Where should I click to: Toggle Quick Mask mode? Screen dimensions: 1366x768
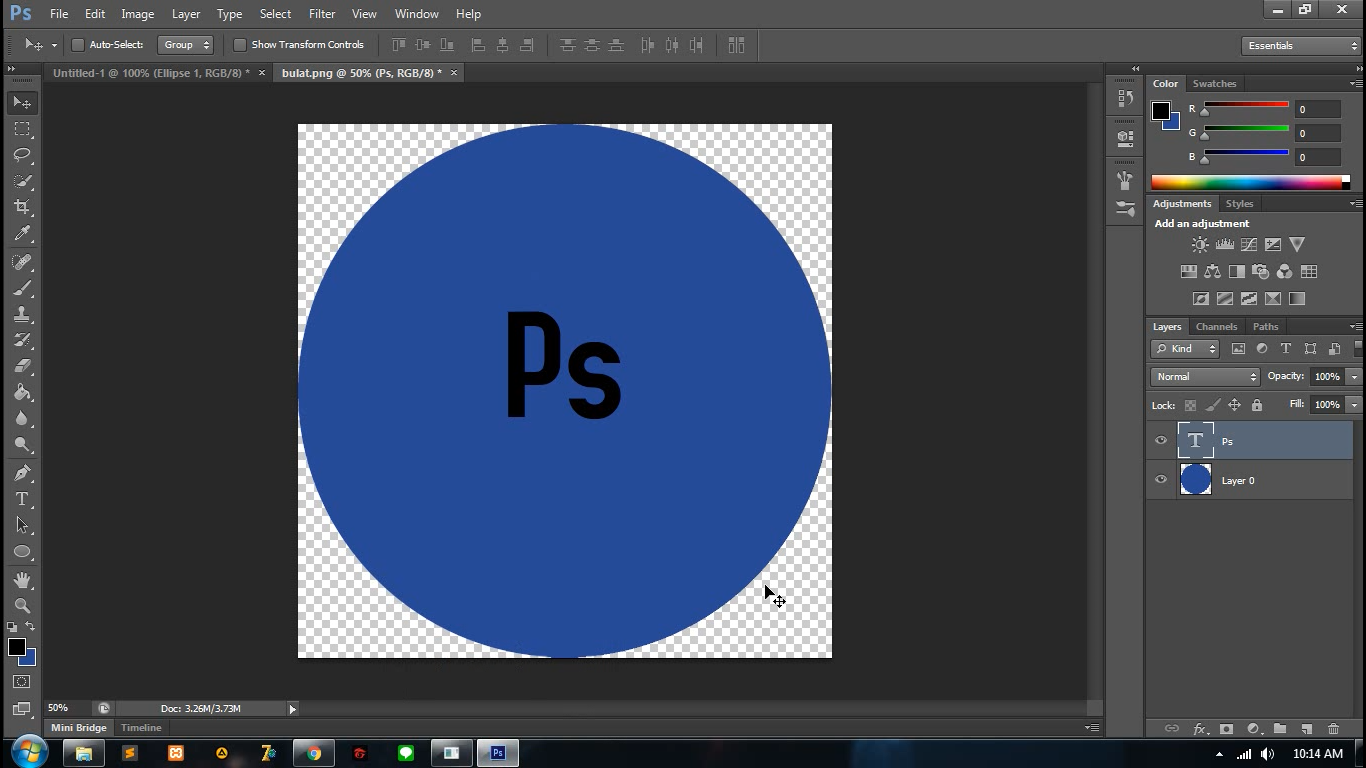pos(22,681)
